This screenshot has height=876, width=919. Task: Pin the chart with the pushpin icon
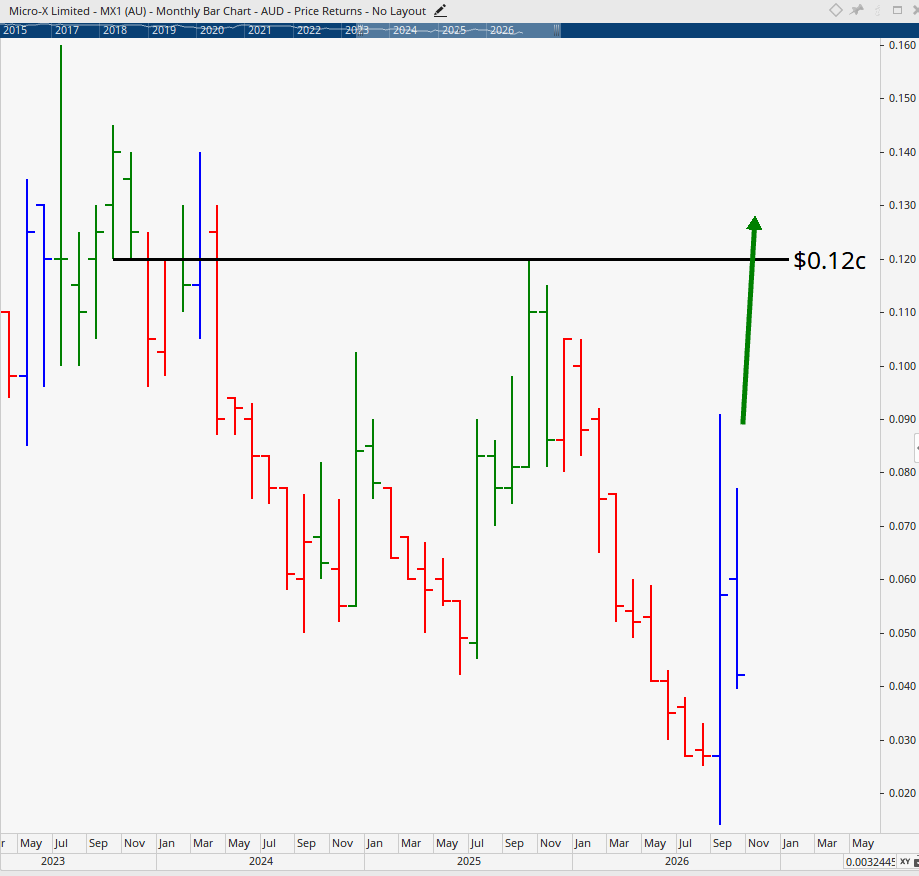coord(857,10)
